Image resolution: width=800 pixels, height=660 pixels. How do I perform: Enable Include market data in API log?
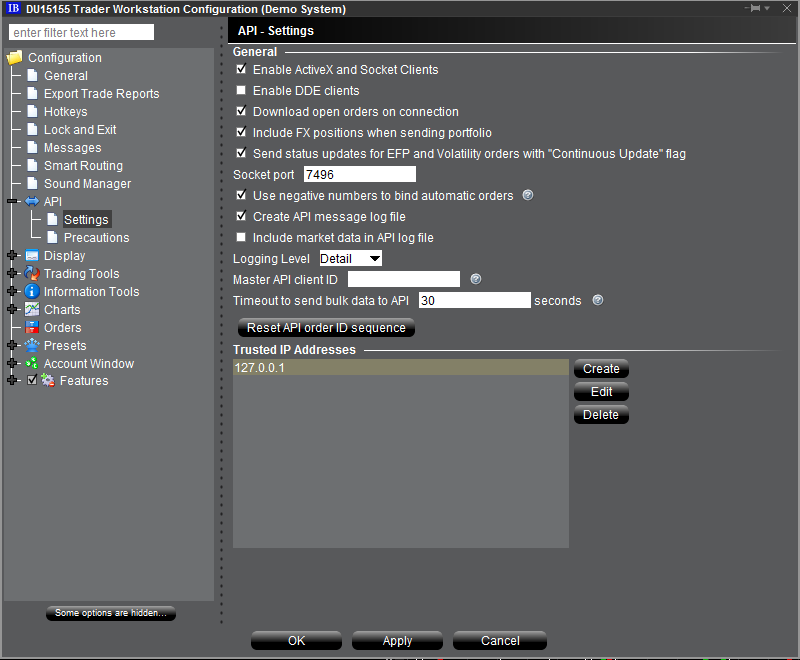coord(241,237)
